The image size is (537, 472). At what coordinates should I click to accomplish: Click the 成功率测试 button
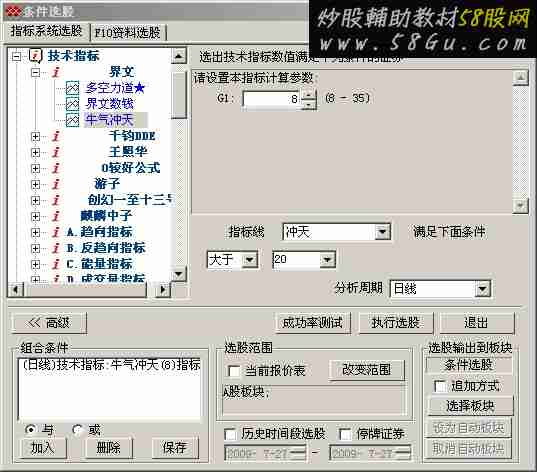click(x=313, y=323)
